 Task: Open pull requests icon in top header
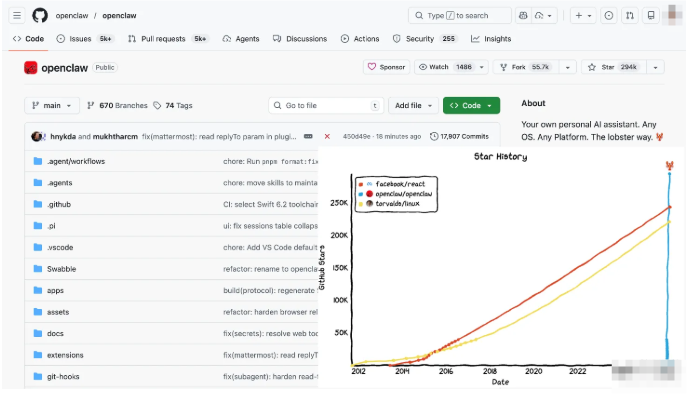[x=630, y=16]
